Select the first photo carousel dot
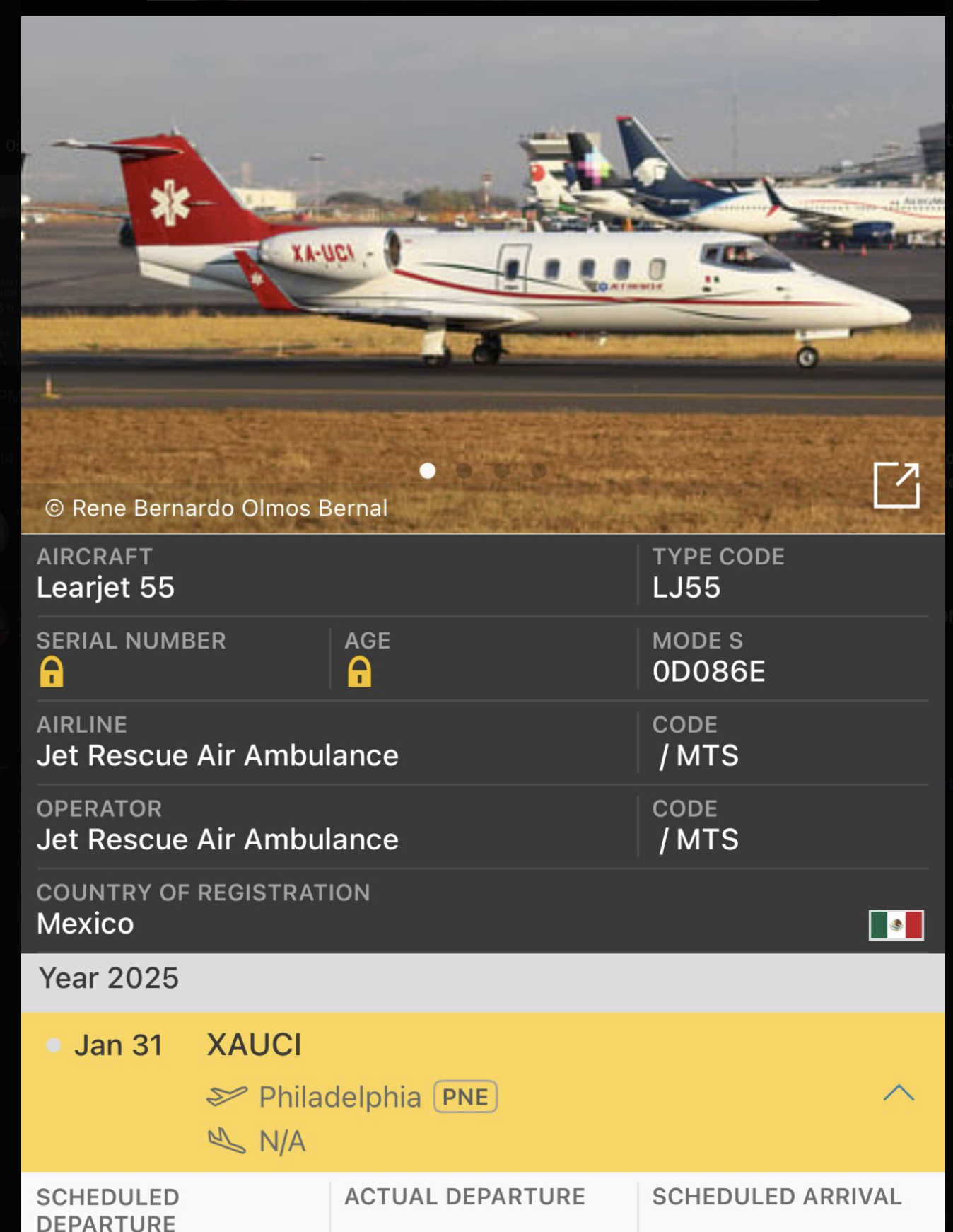The image size is (953, 1232). 428,470
